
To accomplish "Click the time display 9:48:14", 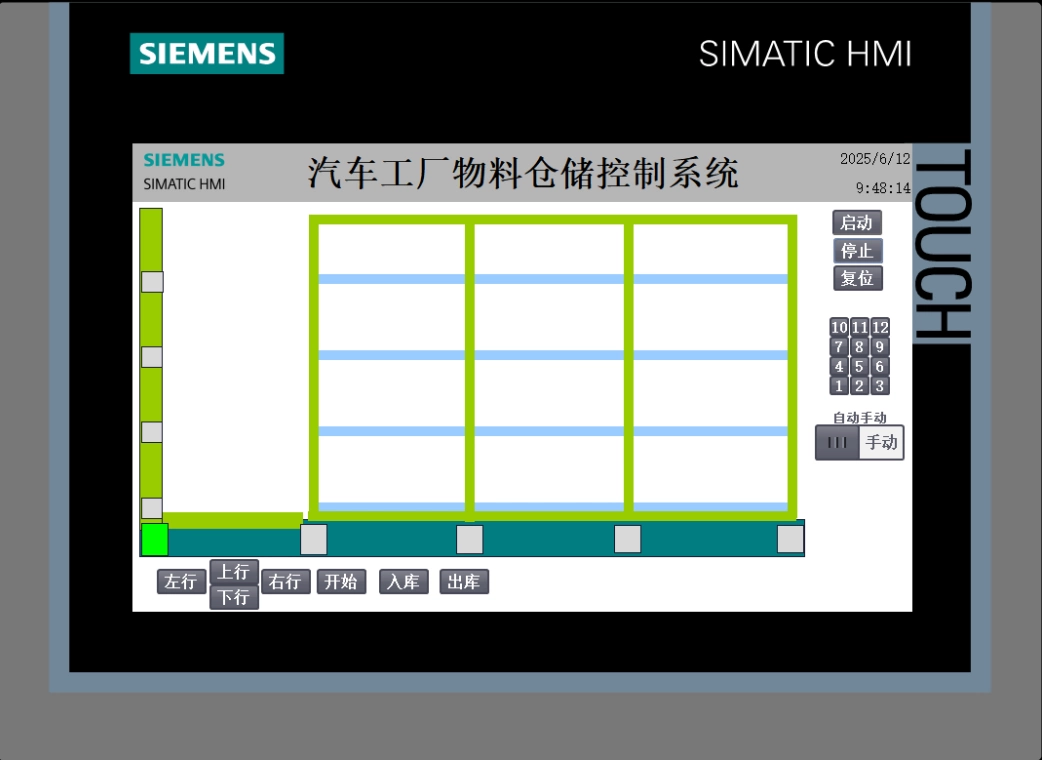I will click(x=883, y=188).
